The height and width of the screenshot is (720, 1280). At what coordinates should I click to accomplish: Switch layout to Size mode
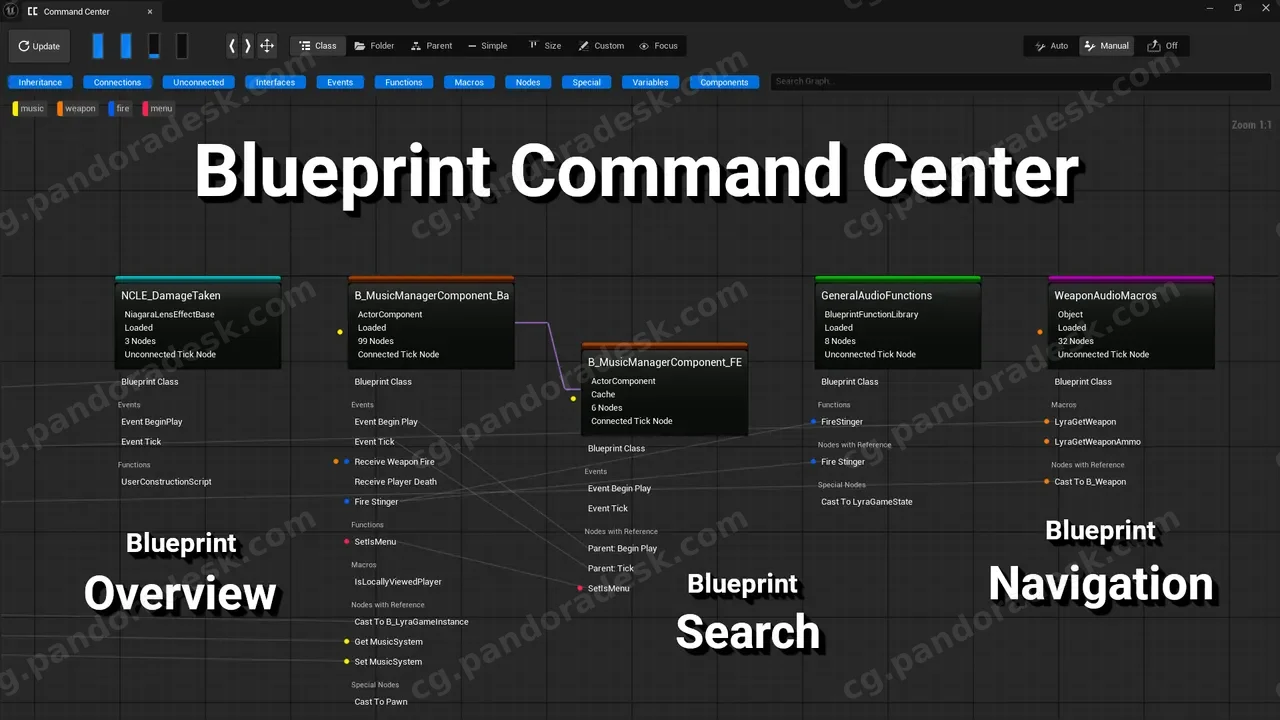coord(544,46)
